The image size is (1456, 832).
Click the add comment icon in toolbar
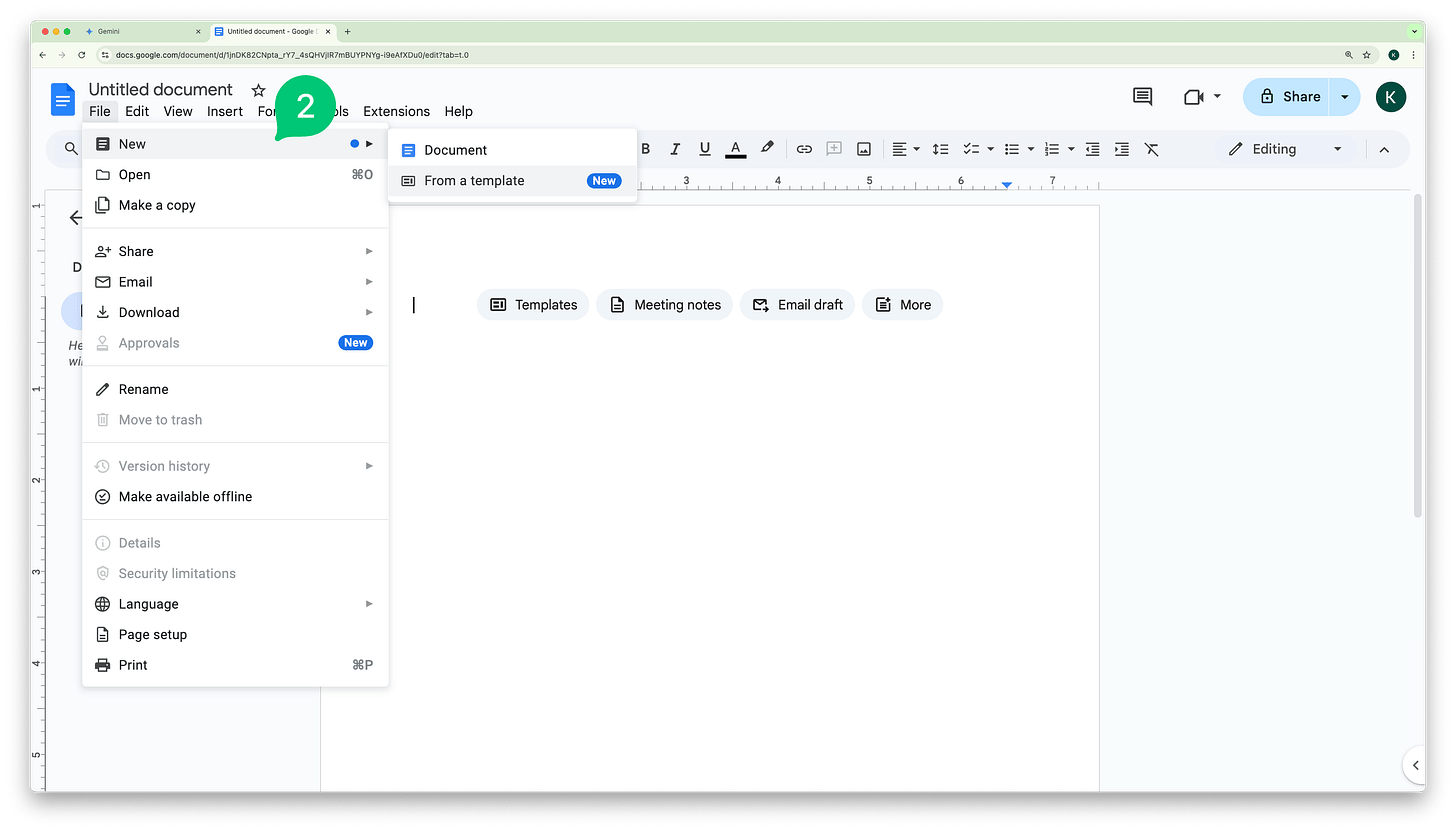point(834,149)
